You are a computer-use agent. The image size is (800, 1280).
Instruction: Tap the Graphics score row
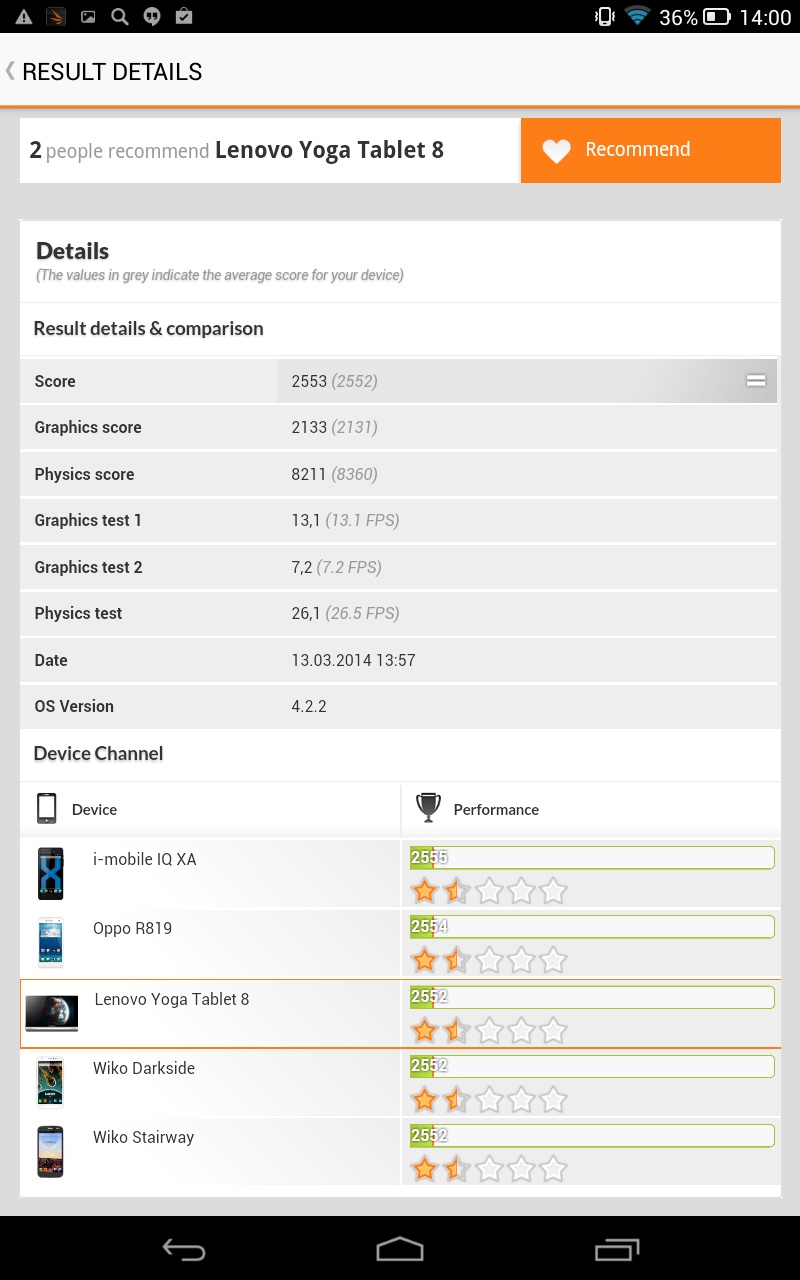tap(400, 427)
